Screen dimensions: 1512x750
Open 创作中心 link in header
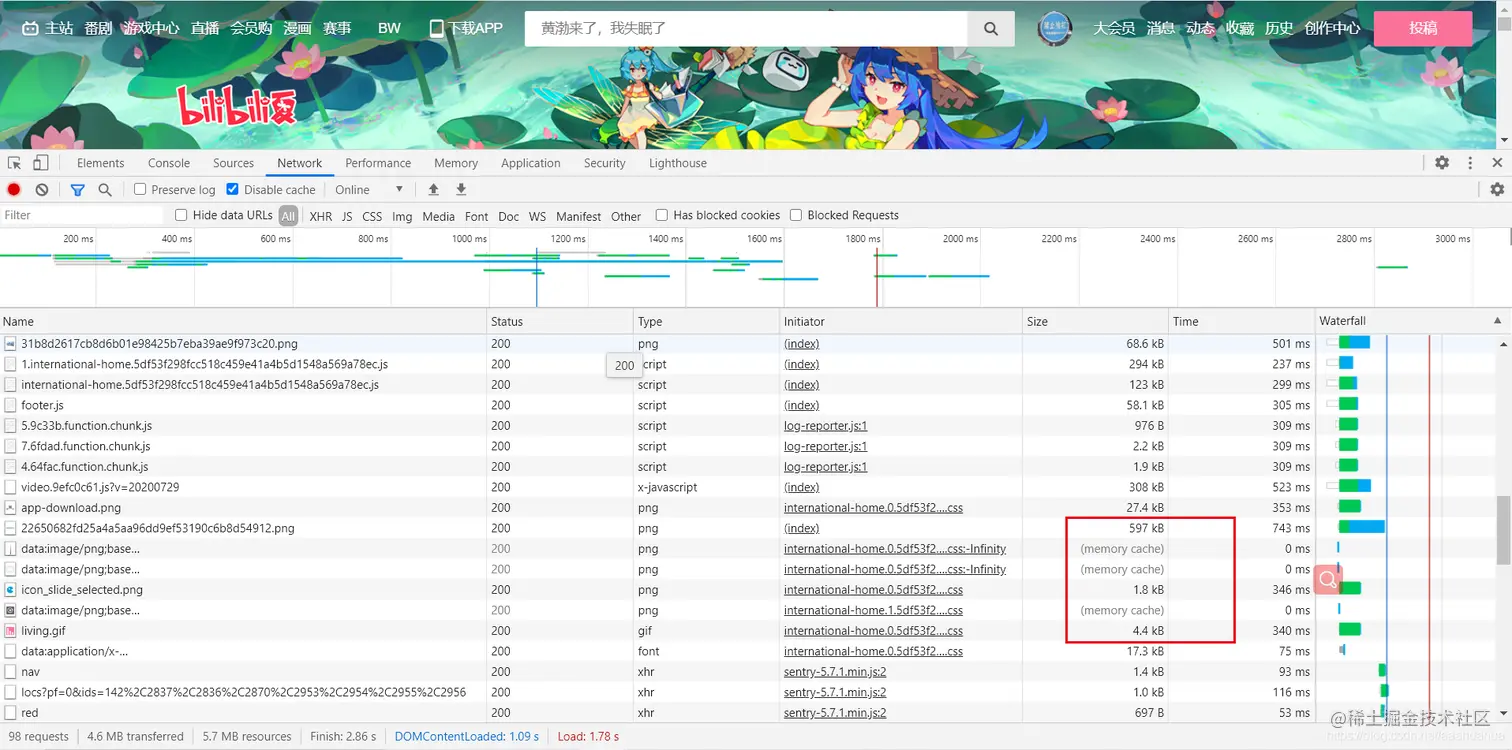coord(1332,28)
